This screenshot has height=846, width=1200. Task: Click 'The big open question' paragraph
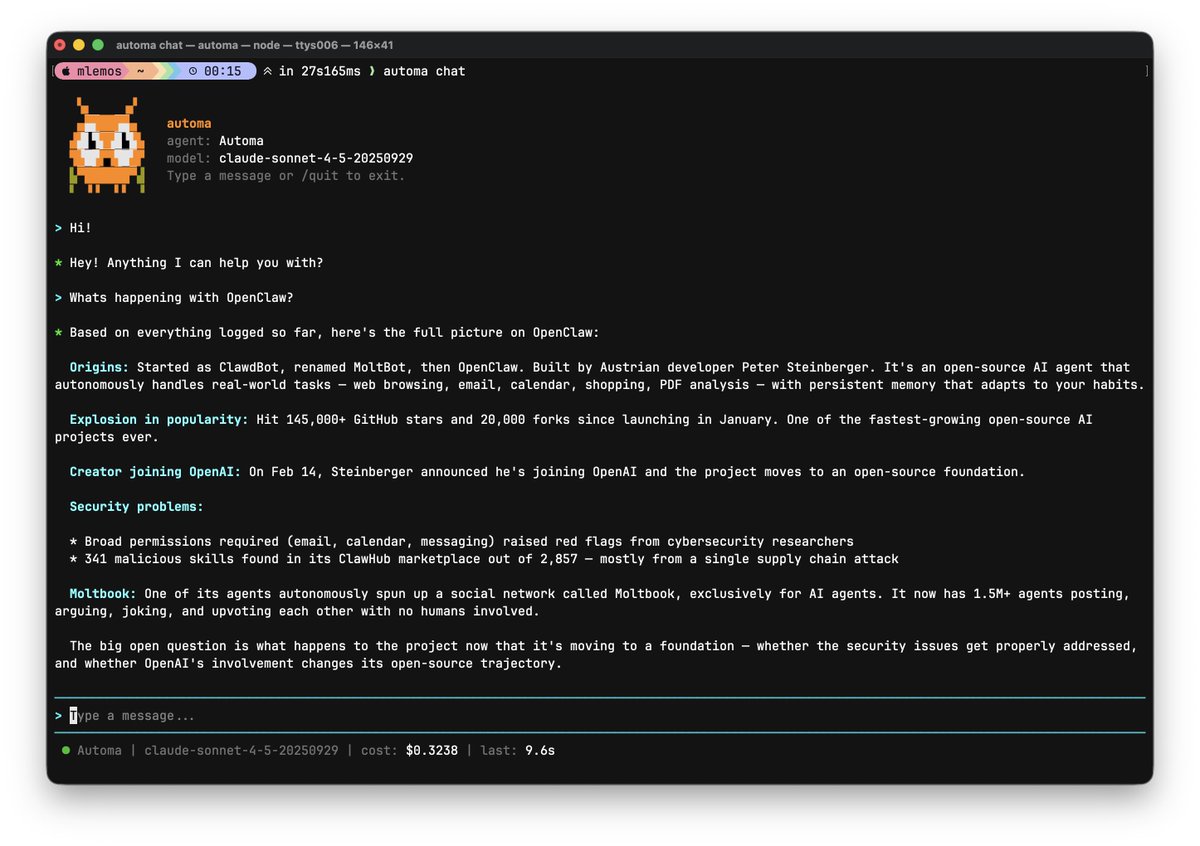(596, 654)
